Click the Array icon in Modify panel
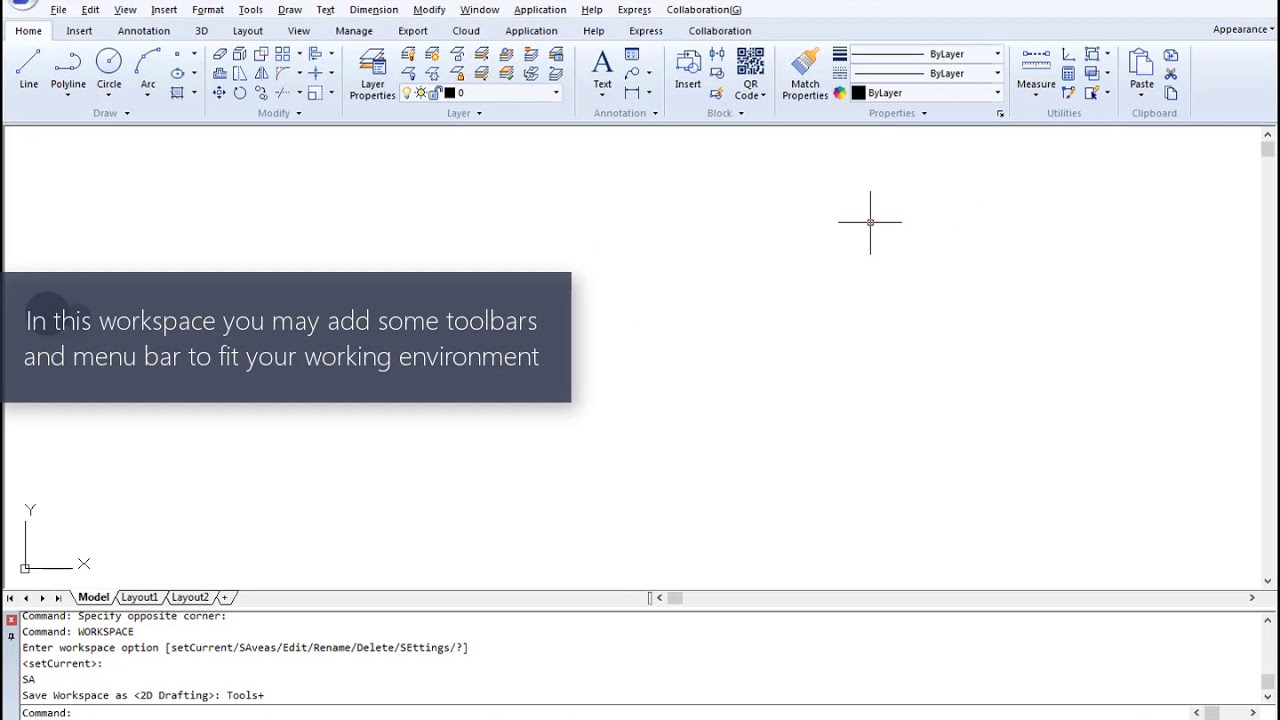1280x720 pixels. pyautogui.click(x=282, y=54)
